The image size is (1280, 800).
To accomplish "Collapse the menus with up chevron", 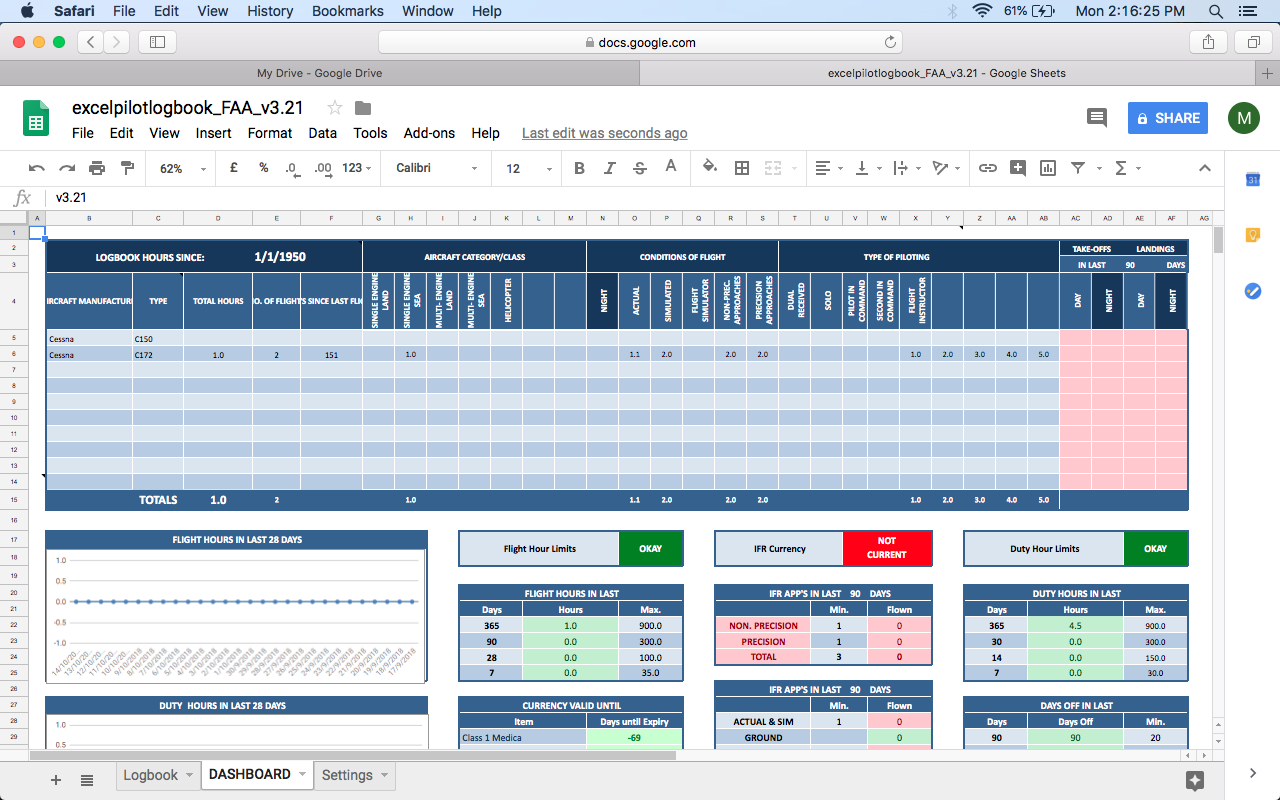I will 1204,168.
